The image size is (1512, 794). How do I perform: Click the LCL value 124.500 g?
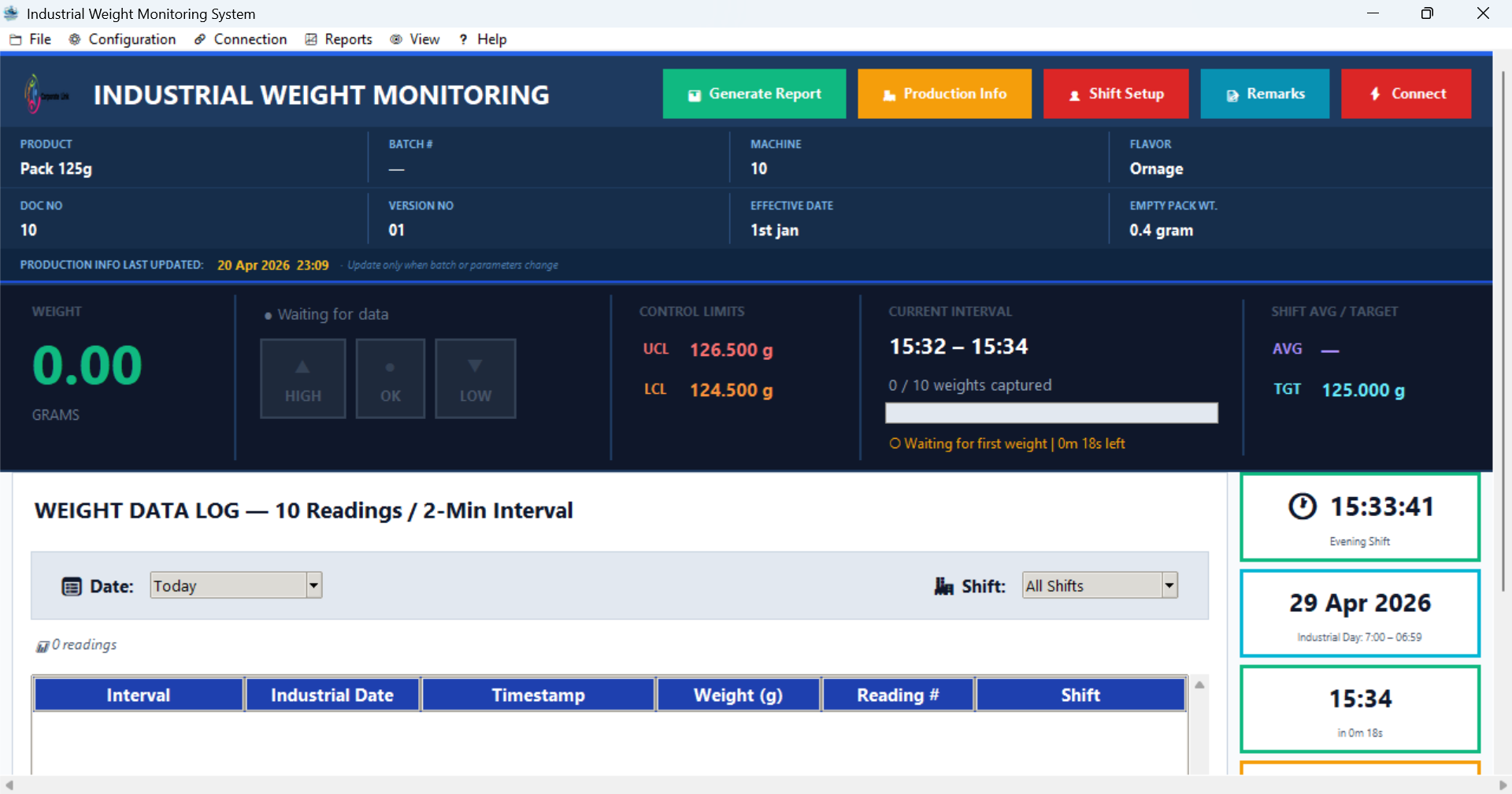[x=732, y=390]
